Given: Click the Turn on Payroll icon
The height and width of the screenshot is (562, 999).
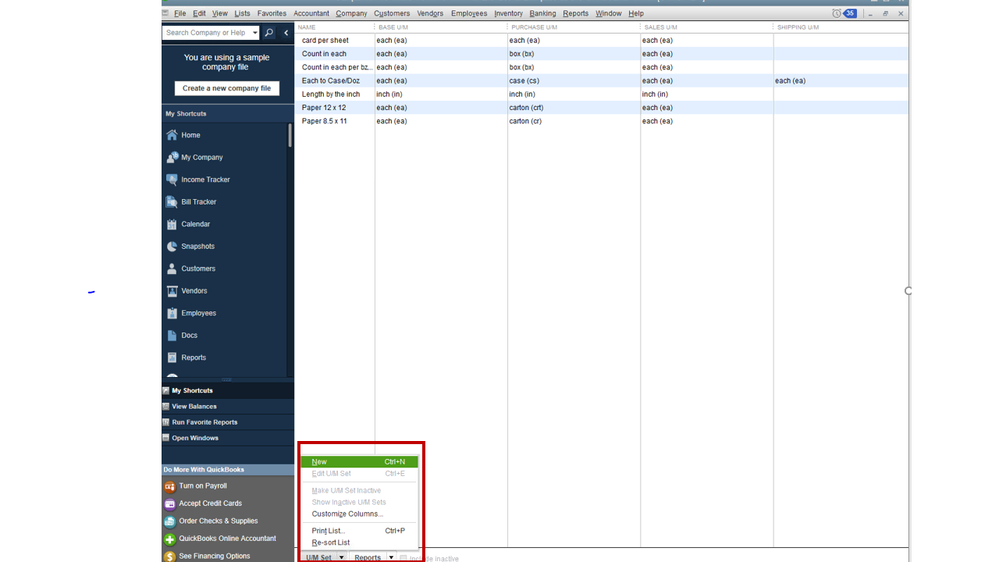Looking at the screenshot, I should point(169,486).
